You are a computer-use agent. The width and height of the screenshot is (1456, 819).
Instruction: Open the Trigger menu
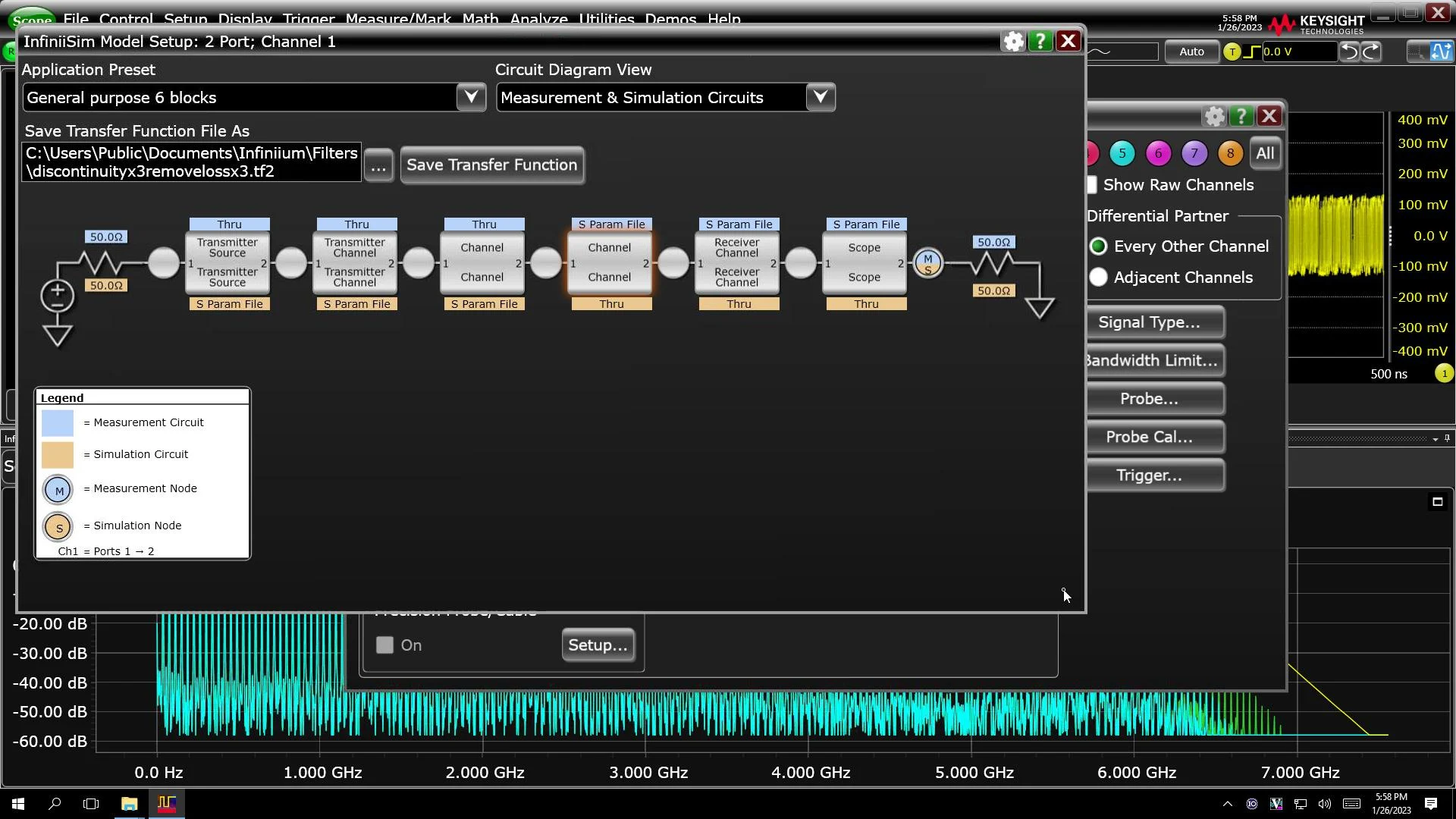point(309,20)
